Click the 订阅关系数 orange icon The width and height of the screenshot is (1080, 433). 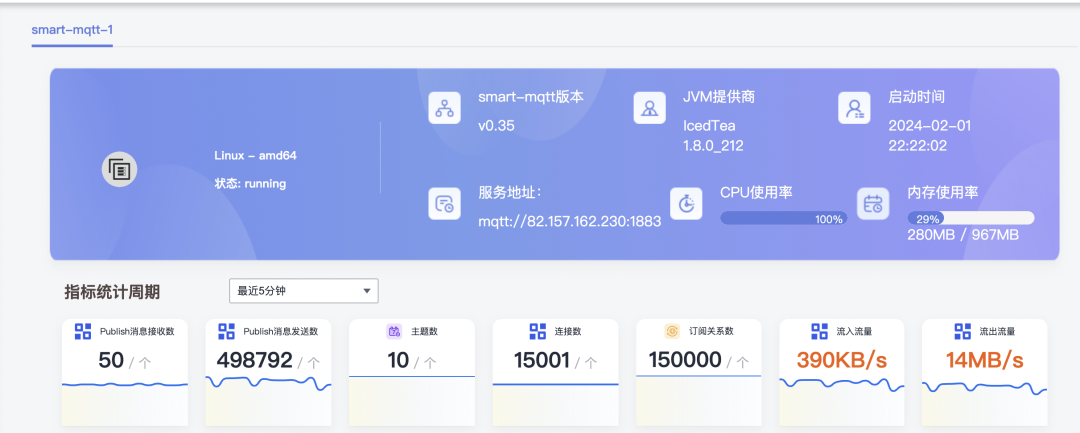click(672, 331)
